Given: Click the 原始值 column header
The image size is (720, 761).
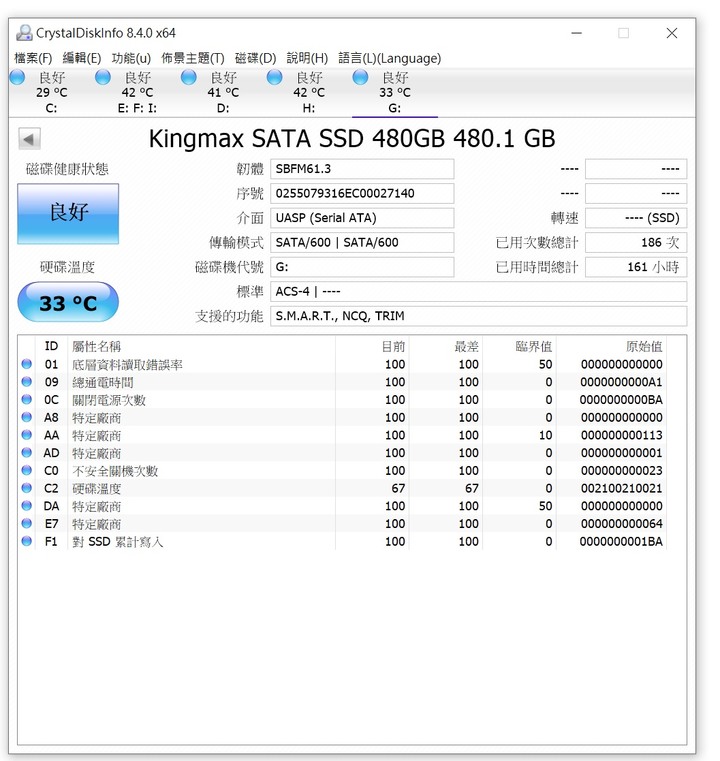Looking at the screenshot, I should click(x=611, y=346).
